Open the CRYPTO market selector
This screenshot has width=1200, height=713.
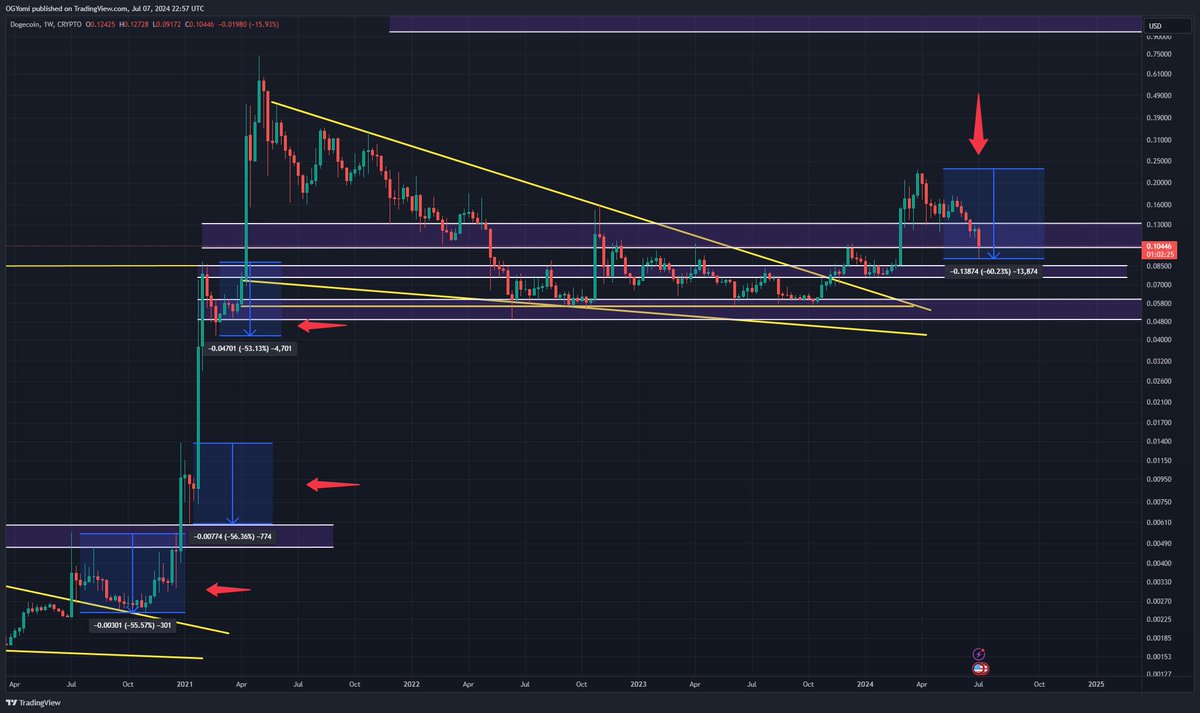pos(69,24)
